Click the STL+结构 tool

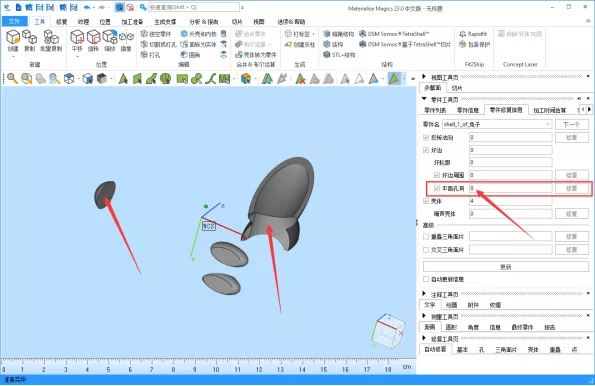click(339, 55)
